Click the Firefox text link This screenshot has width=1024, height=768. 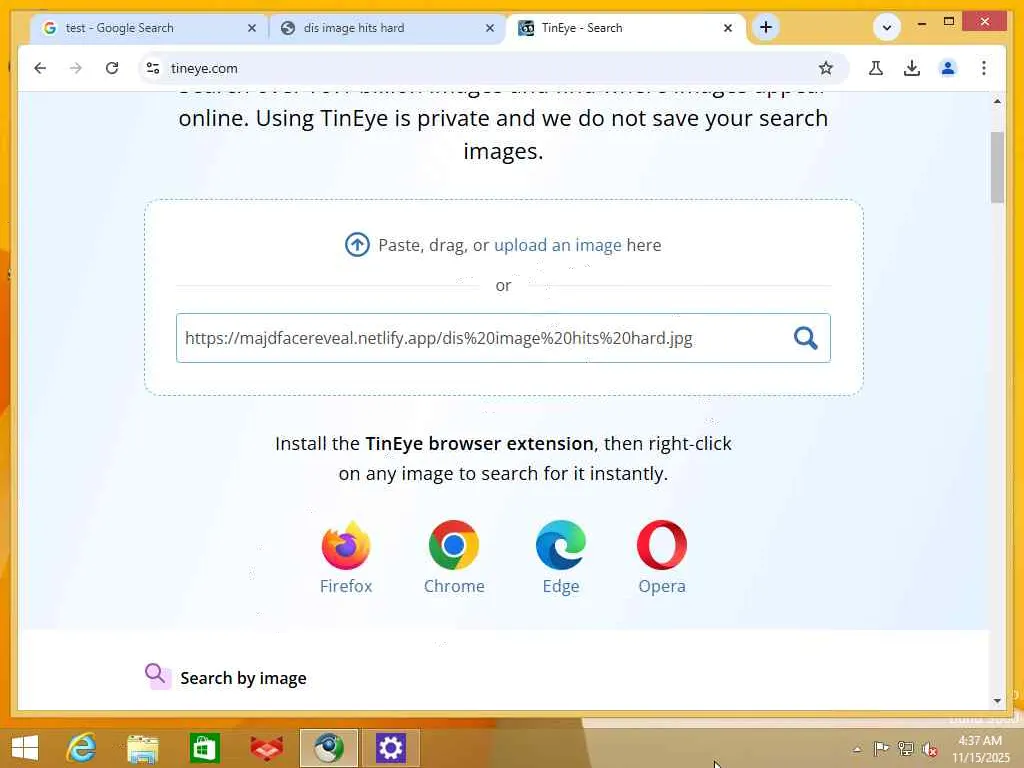coord(345,586)
